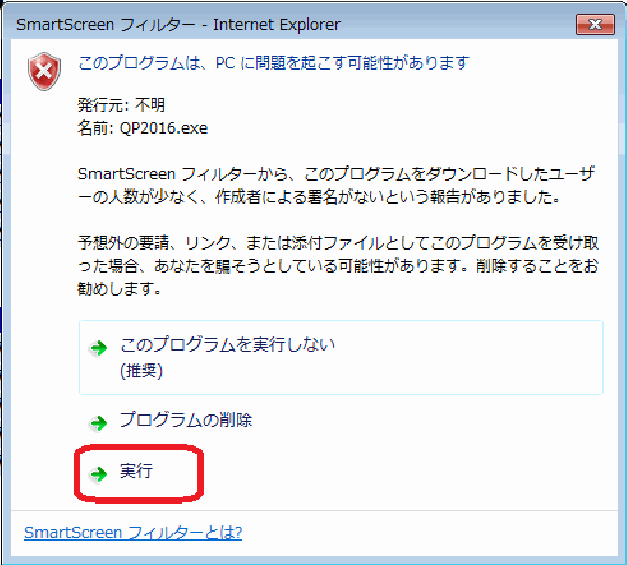The width and height of the screenshot is (627, 565).
Task: Choose このプログラムを実行しない option
Action: (227, 345)
